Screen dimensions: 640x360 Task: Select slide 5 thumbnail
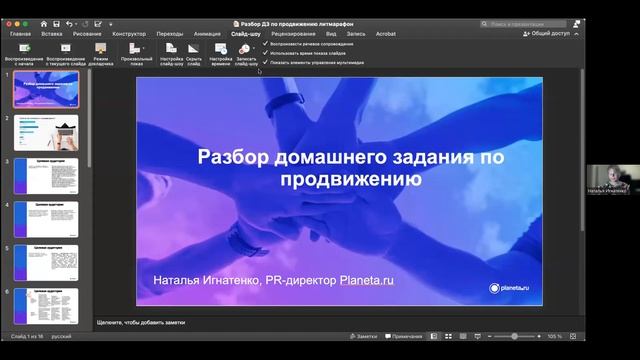coord(46,263)
